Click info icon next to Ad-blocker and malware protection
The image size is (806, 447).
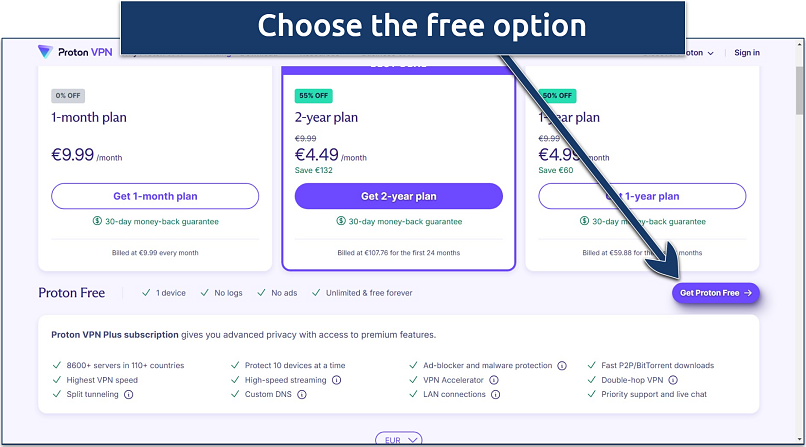[562, 366]
